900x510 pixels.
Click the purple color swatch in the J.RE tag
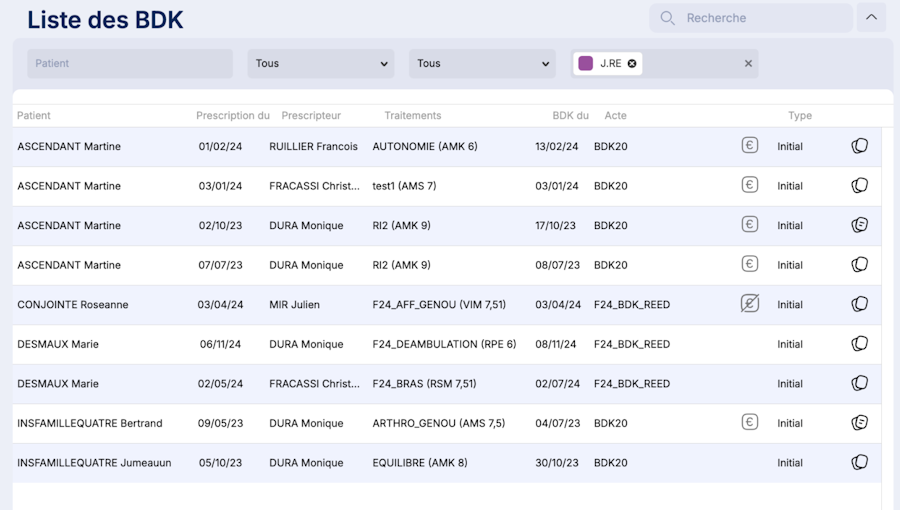point(586,64)
